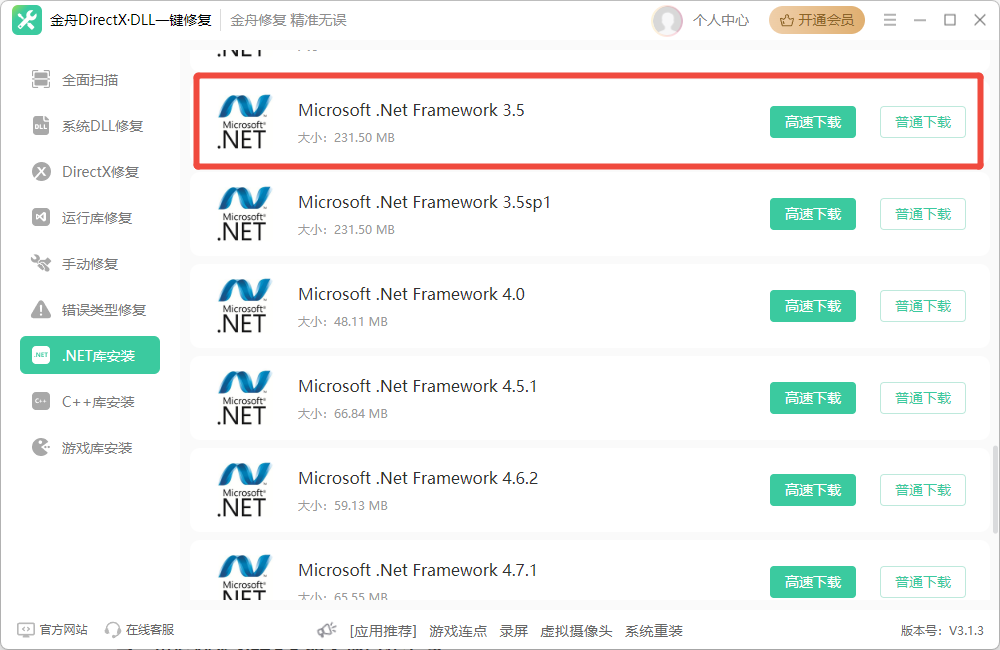Click 普通下载 for .Net Framework 4.7.1
Image resolution: width=1000 pixels, height=650 pixels.
pos(923,581)
